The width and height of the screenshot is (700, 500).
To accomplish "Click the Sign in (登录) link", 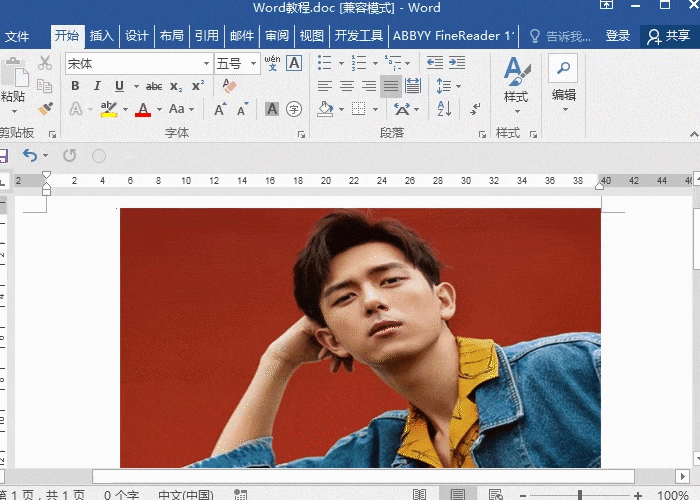I will (x=618, y=36).
